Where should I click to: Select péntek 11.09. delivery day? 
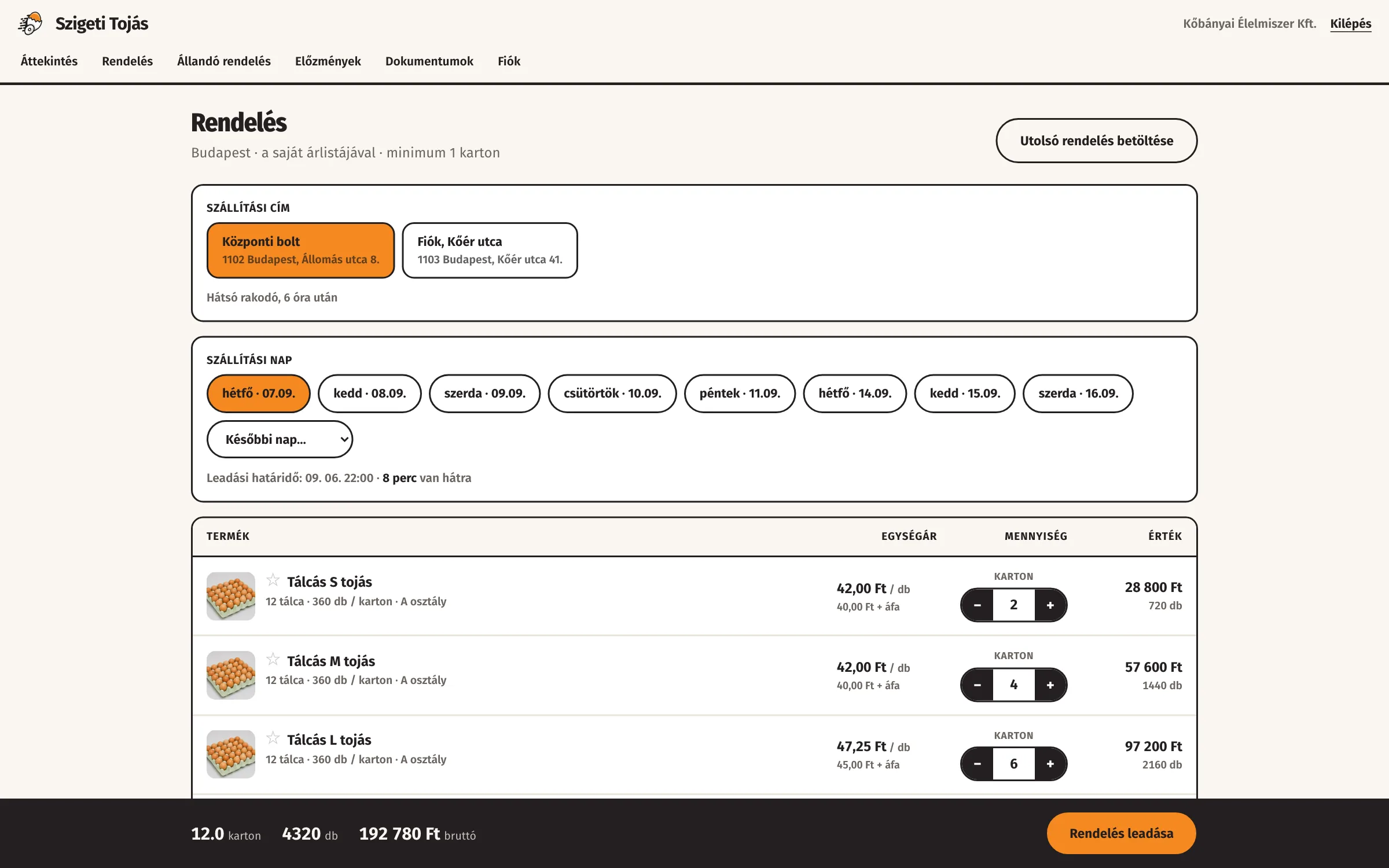point(740,393)
